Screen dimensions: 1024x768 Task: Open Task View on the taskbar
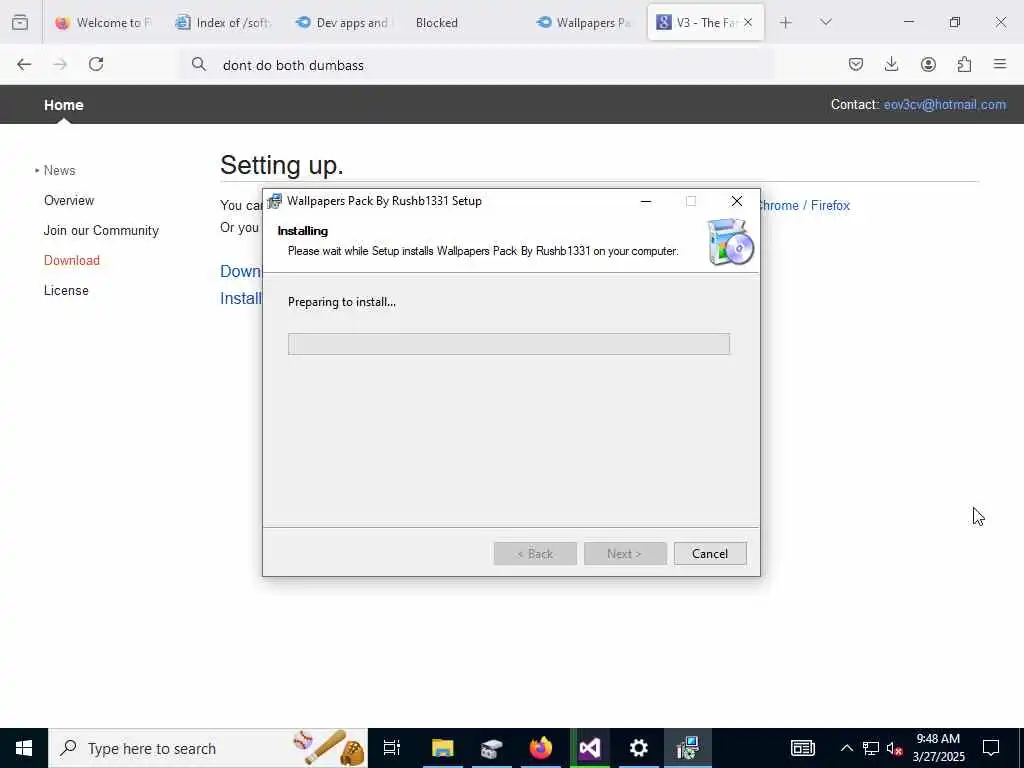[392, 748]
